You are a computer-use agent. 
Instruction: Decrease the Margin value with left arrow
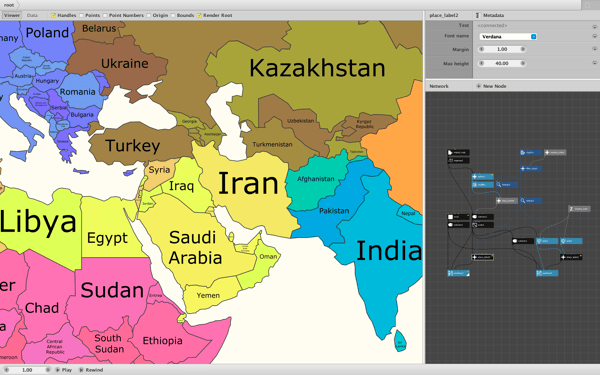(481, 49)
